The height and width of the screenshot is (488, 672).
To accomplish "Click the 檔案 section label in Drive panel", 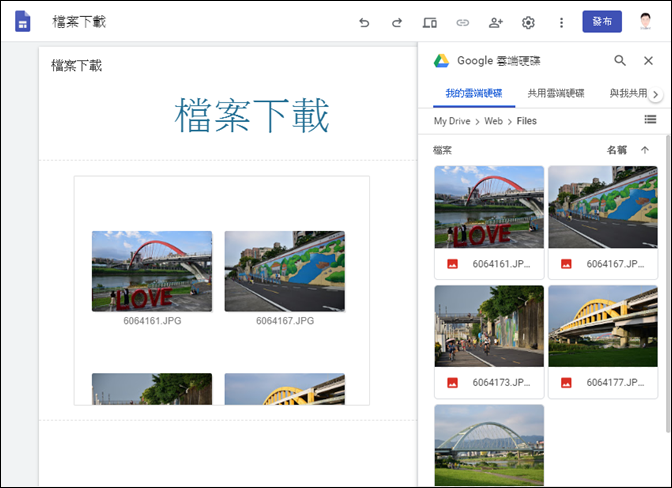I will pos(442,150).
